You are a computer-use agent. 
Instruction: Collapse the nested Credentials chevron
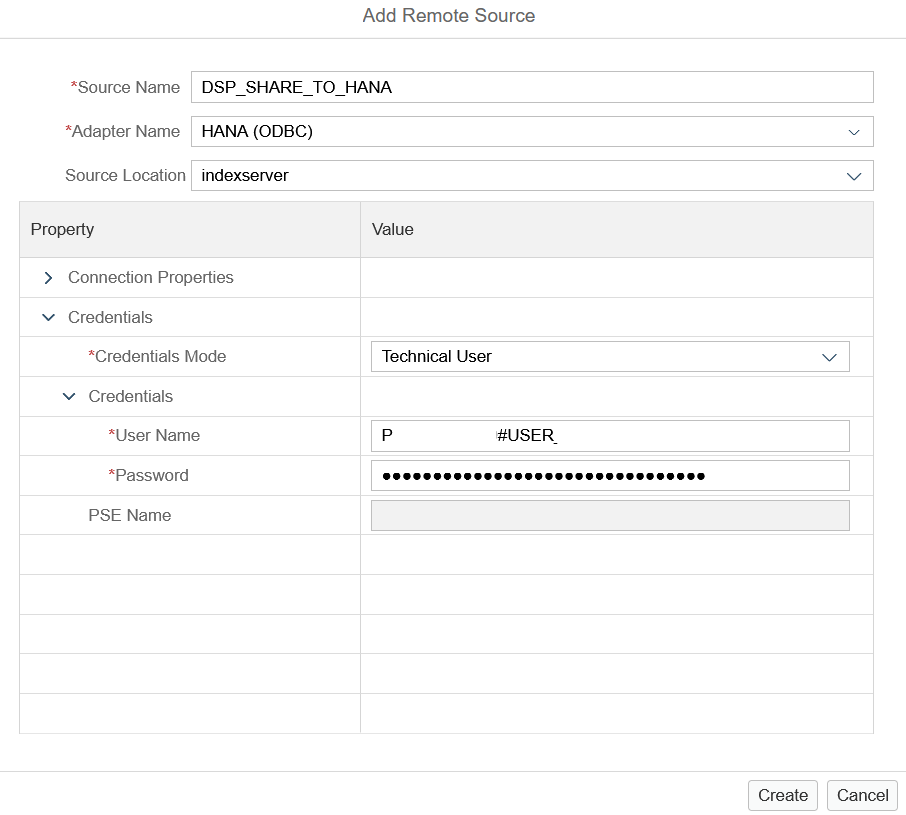click(69, 397)
